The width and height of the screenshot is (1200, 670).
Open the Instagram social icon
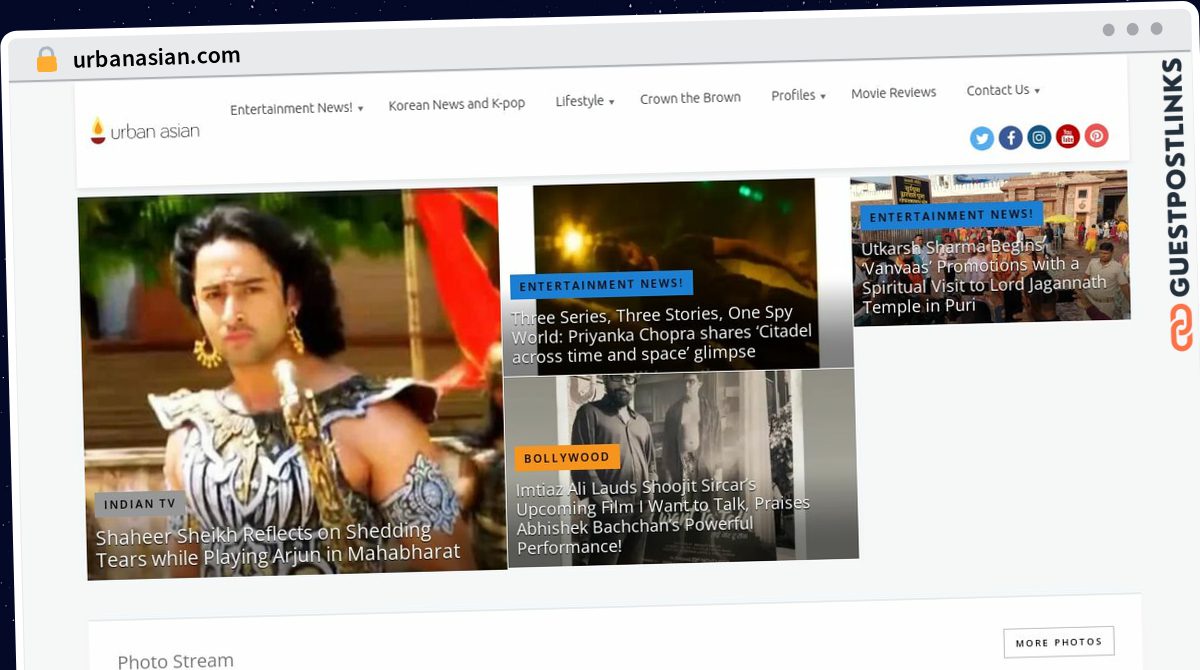1040,137
